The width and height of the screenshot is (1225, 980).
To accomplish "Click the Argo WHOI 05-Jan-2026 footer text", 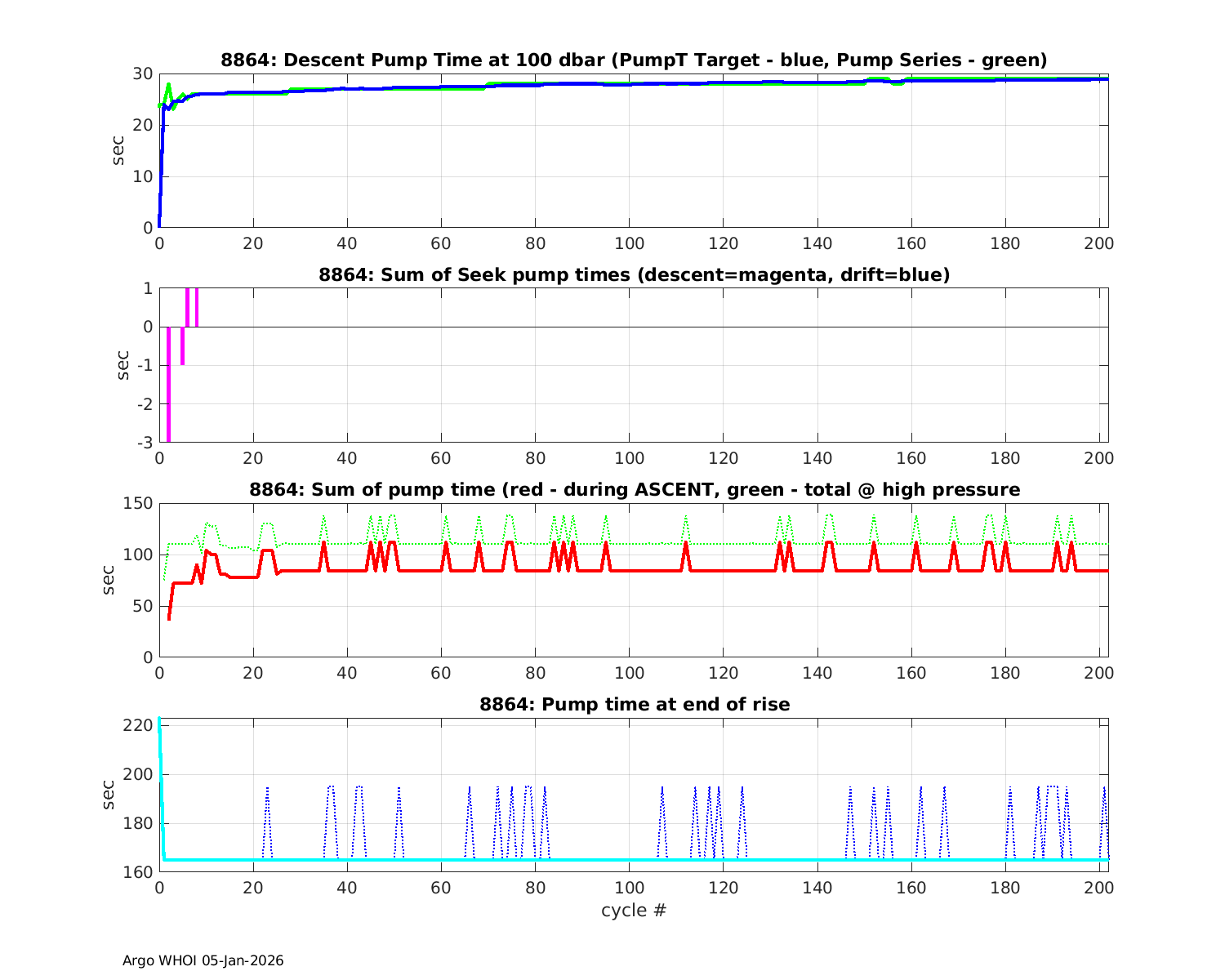I will (x=203, y=960).
